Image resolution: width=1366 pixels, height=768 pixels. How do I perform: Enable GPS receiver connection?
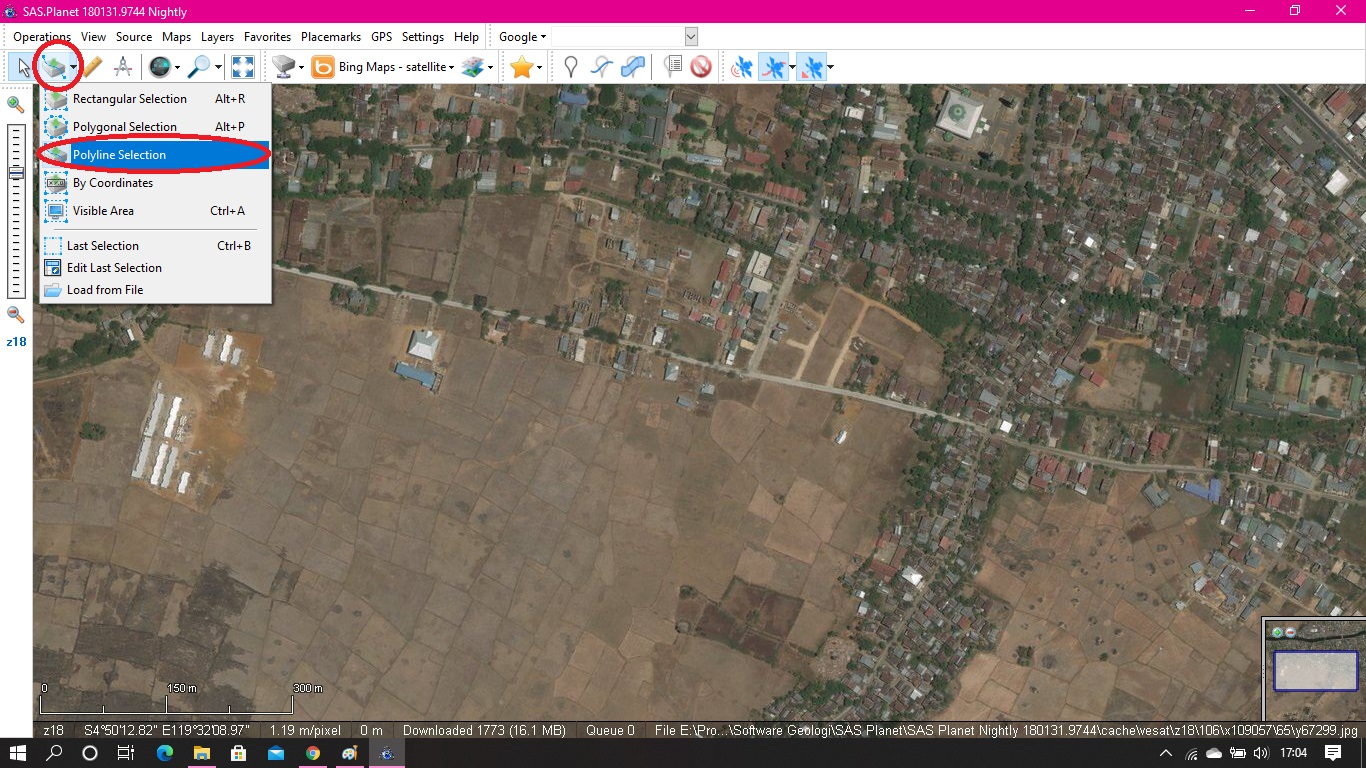[x=742, y=66]
